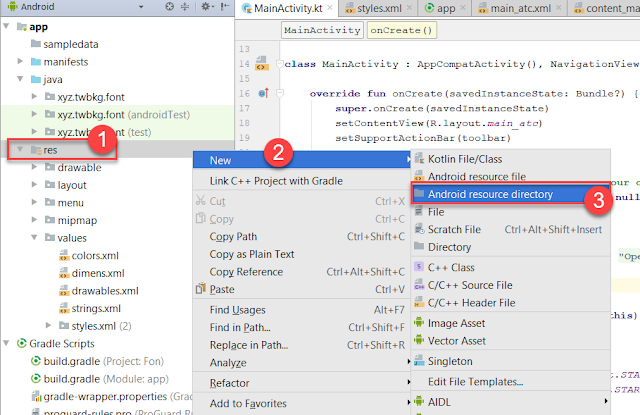This screenshot has height=415, width=640.
Task: Choose Link C++ Project with Gradle
Action: pos(302,181)
